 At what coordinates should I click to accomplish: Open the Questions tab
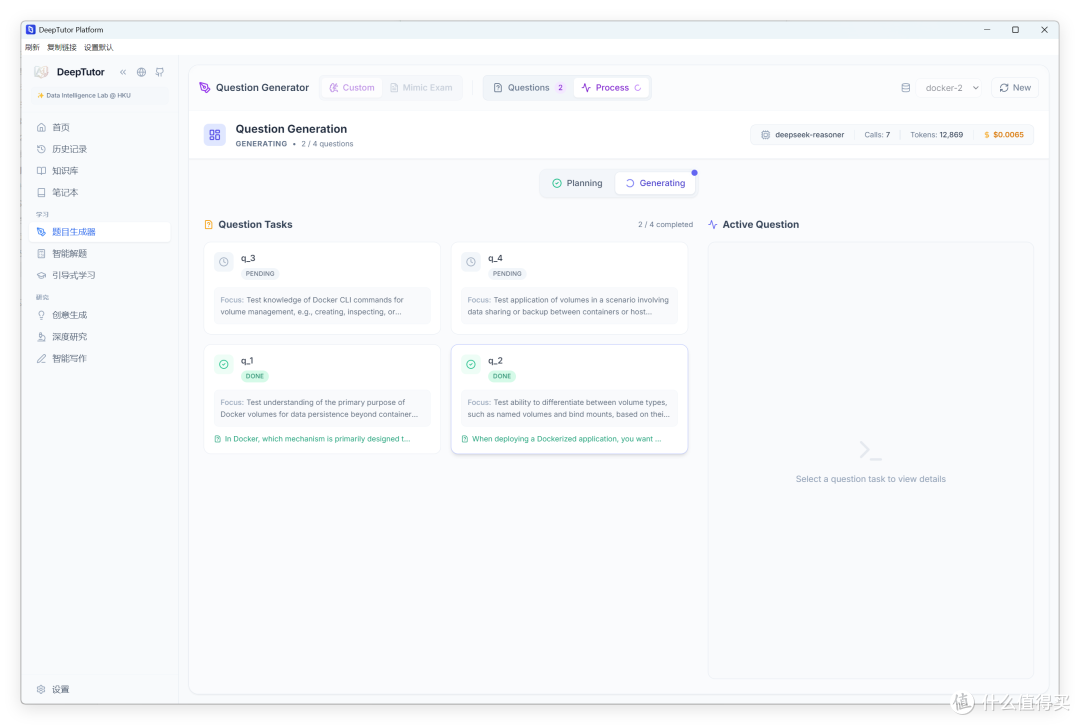(x=528, y=87)
